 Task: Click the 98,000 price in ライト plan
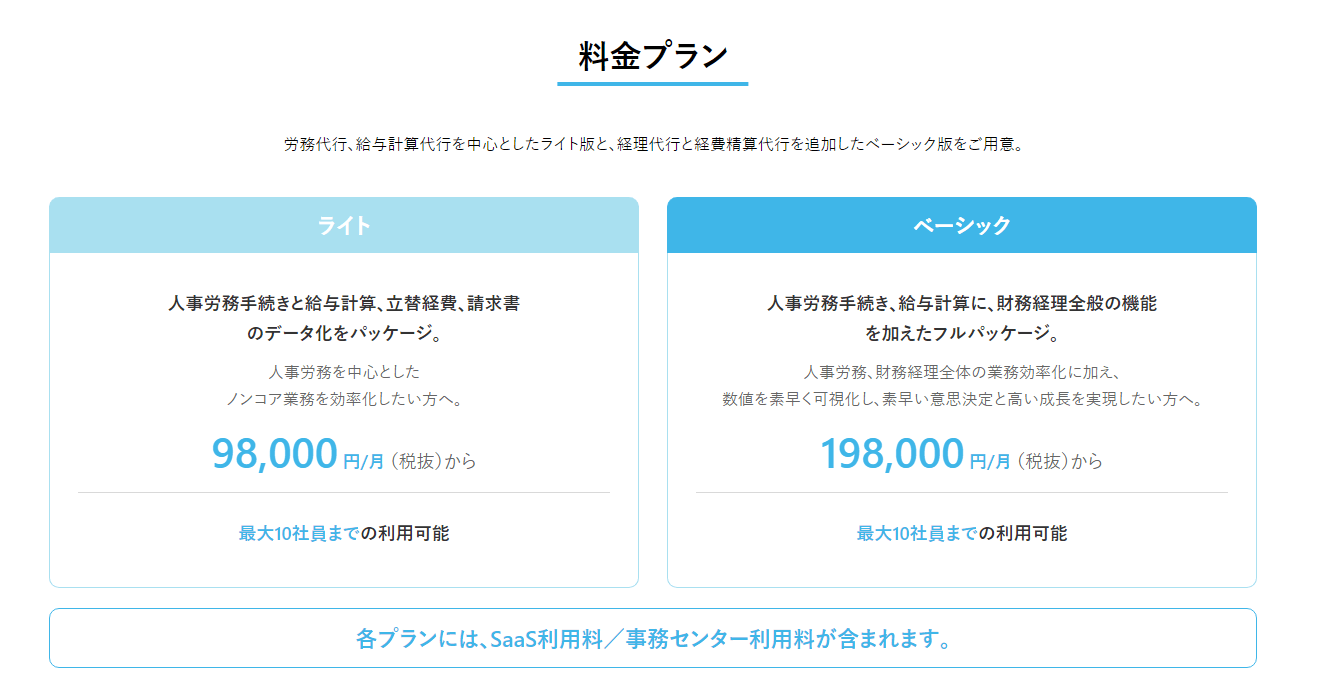pyautogui.click(x=275, y=453)
